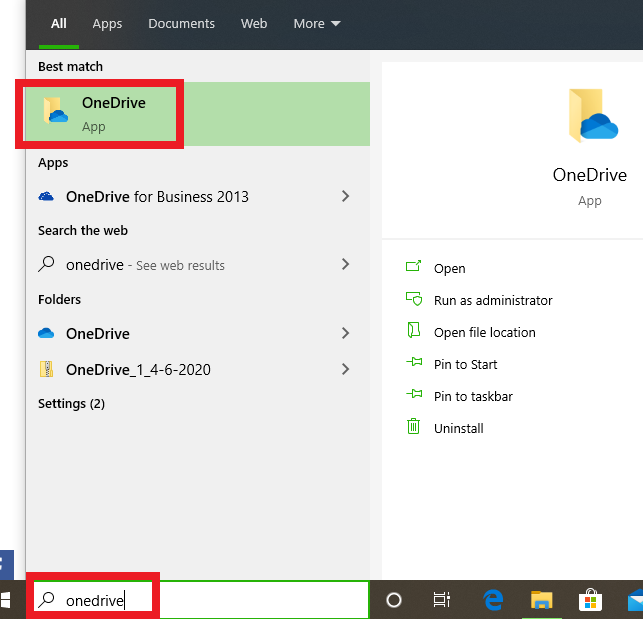643x619 pixels.
Task: Select the All search tab
Action: [59, 23]
